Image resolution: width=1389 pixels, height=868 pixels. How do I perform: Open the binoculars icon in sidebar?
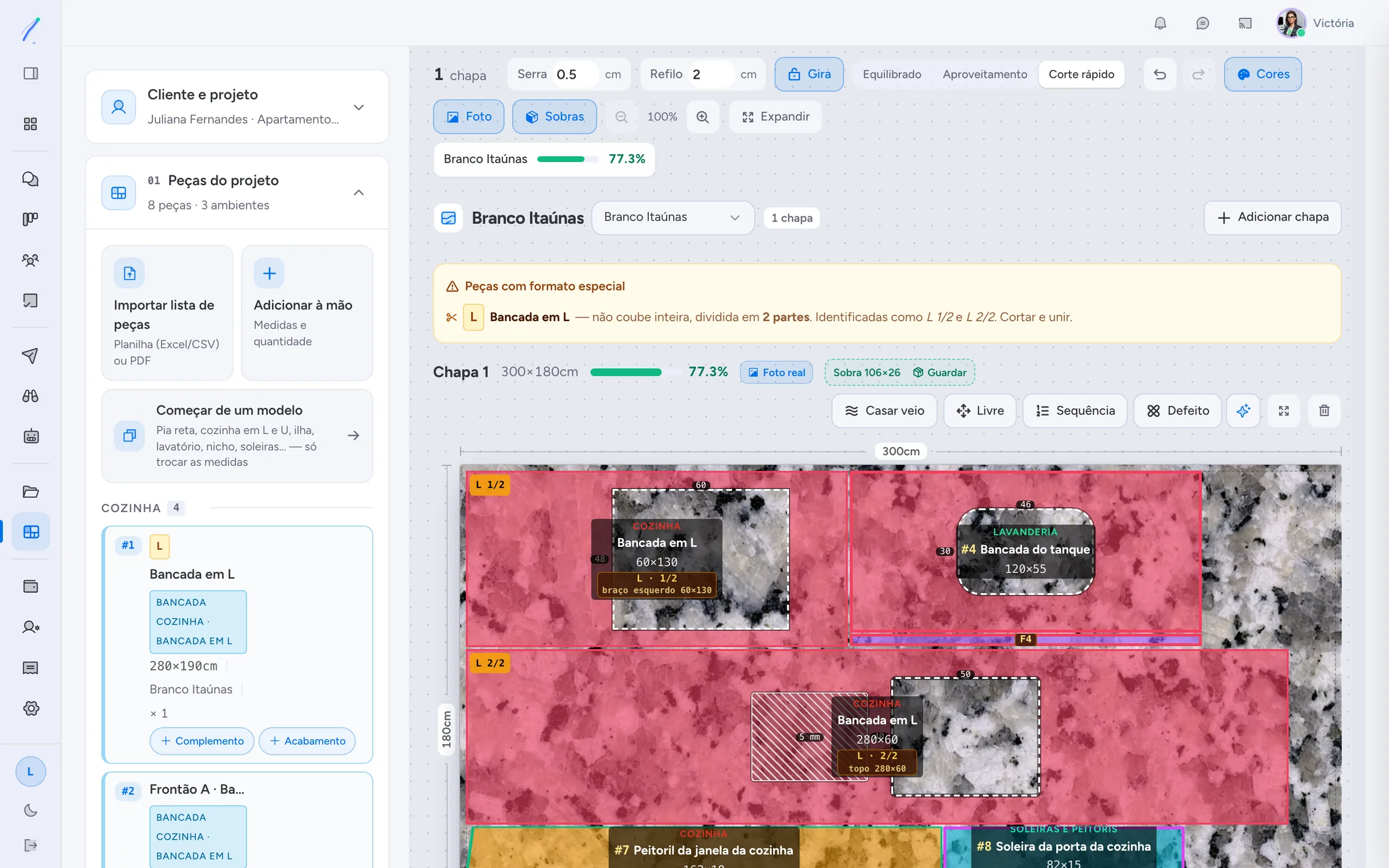click(x=31, y=396)
